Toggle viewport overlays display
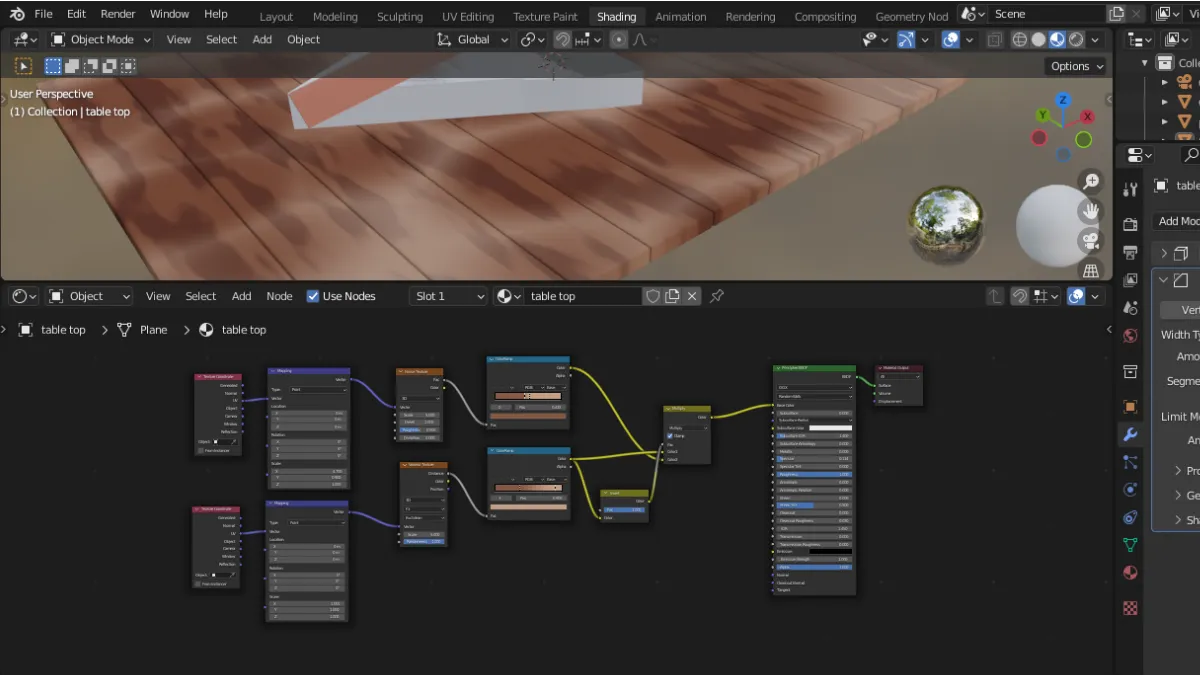Image resolution: width=1200 pixels, height=676 pixels. [951, 39]
